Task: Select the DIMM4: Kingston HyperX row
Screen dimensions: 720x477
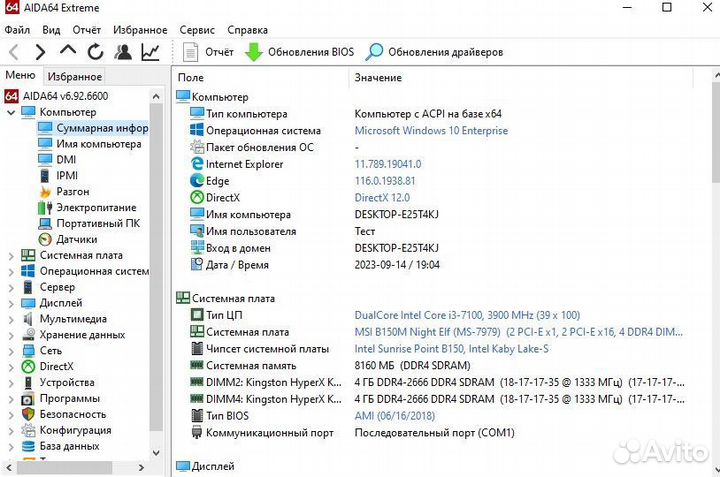Action: tap(437, 399)
